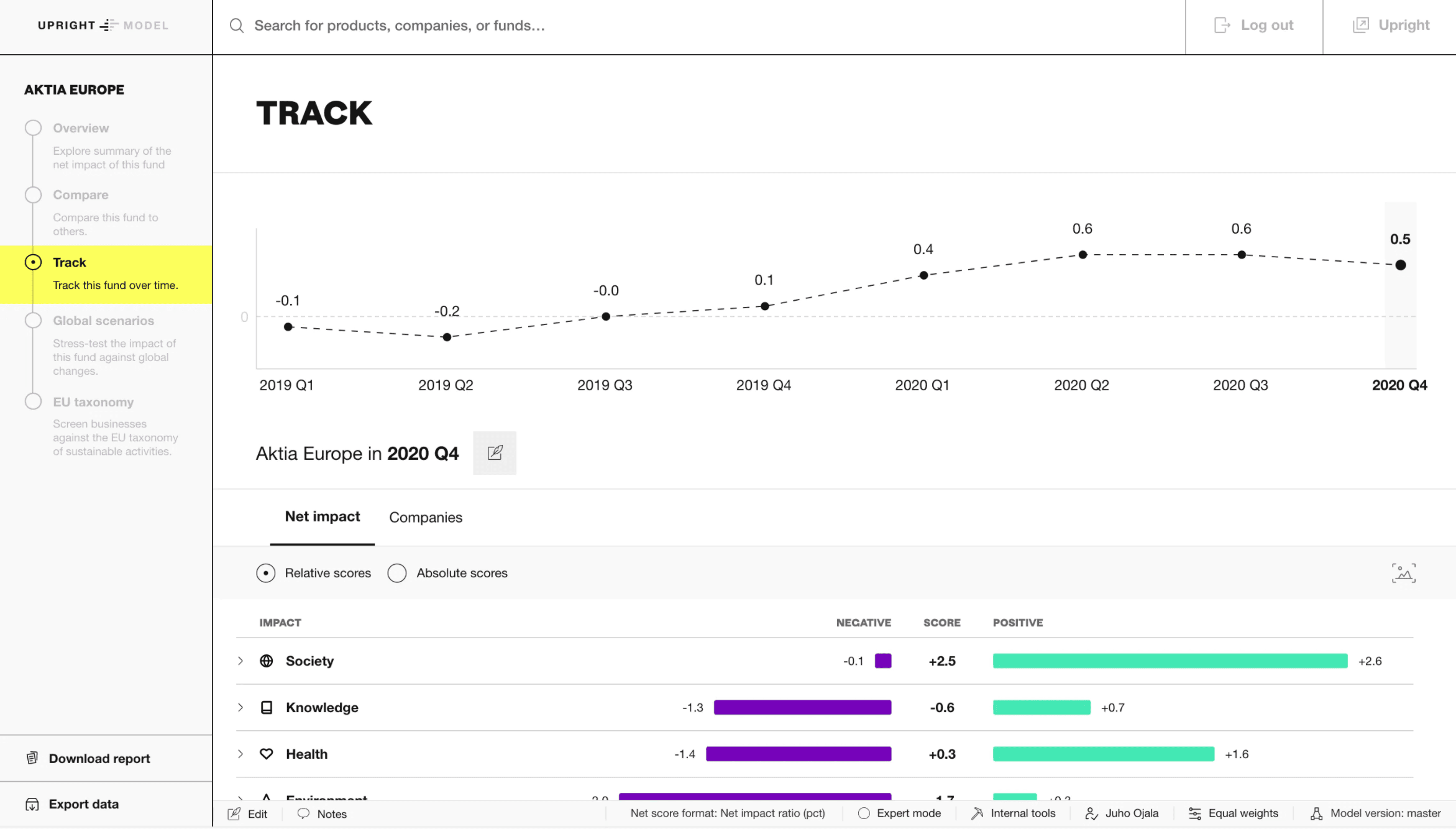Click the Health positive green bar

pyautogui.click(x=1104, y=754)
